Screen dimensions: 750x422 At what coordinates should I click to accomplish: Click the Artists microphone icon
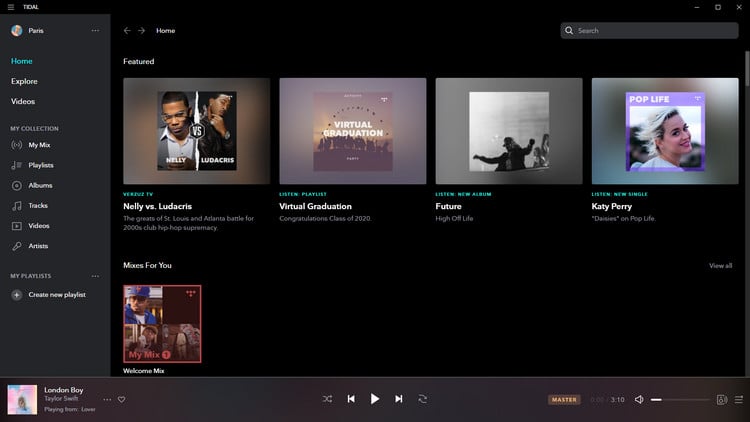pyautogui.click(x=17, y=246)
